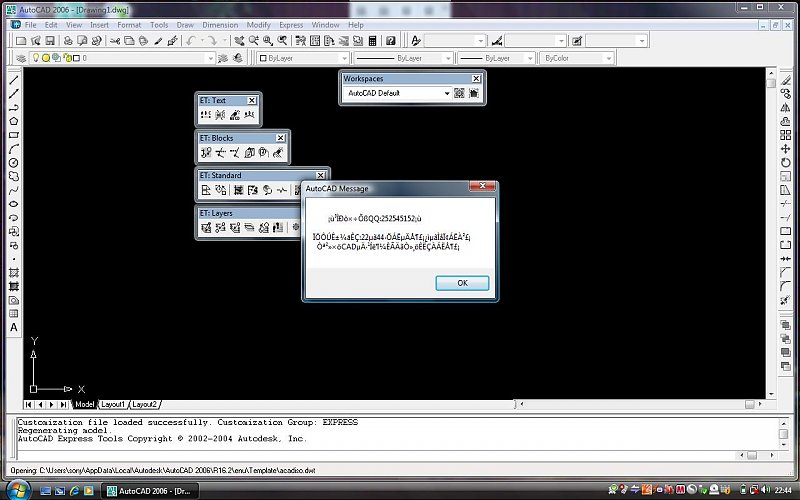Click the Undo arrow icon
The image size is (800, 500).
click(191, 40)
